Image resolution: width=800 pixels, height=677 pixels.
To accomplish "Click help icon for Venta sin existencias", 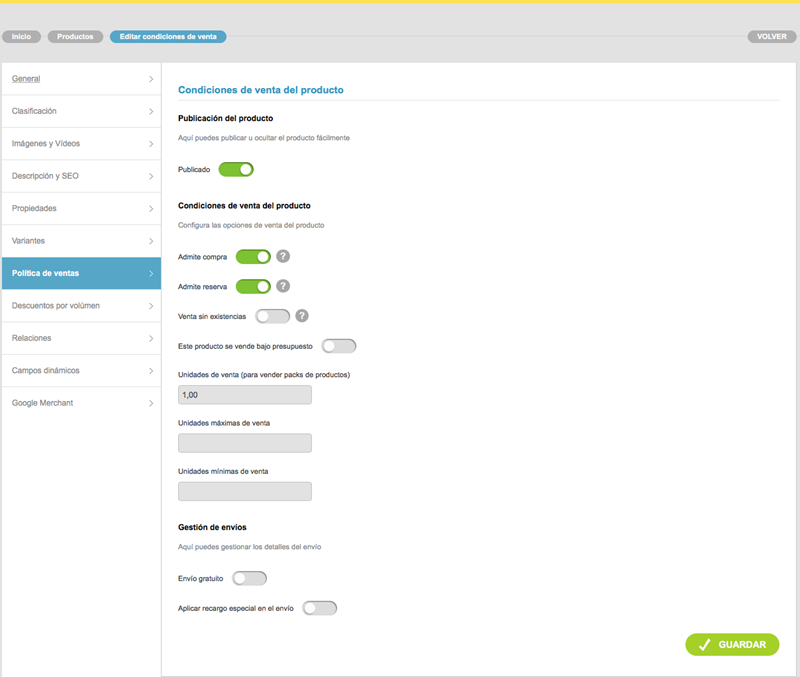I will tap(302, 316).
